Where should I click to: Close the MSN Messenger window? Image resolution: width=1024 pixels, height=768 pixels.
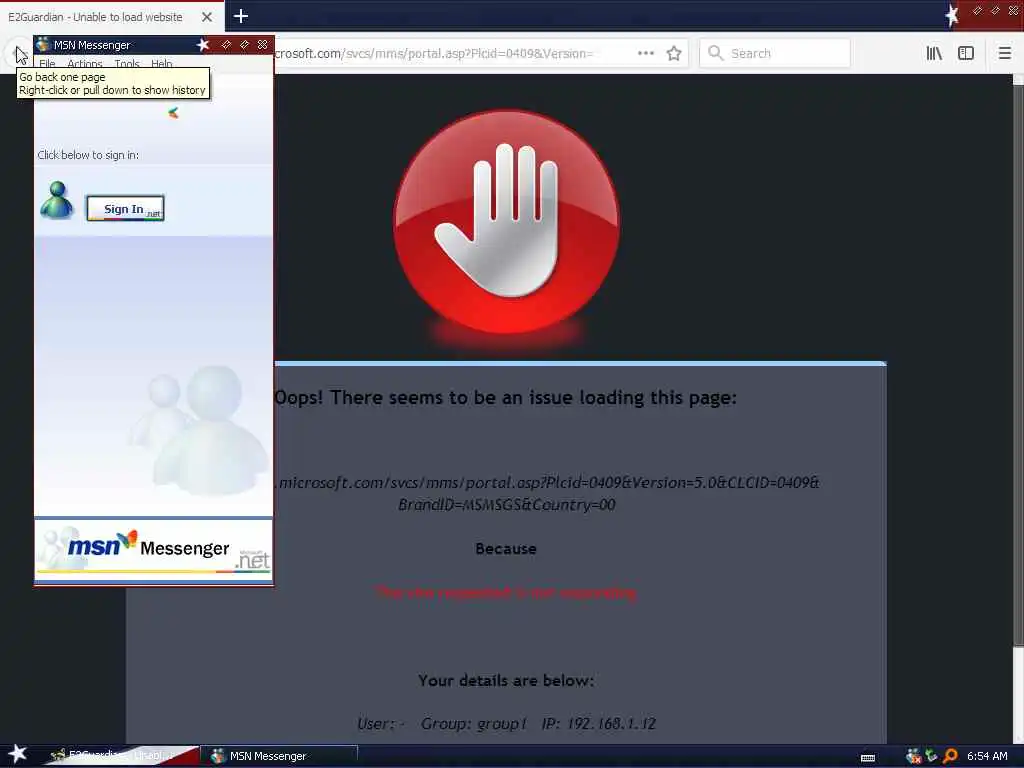[x=263, y=44]
